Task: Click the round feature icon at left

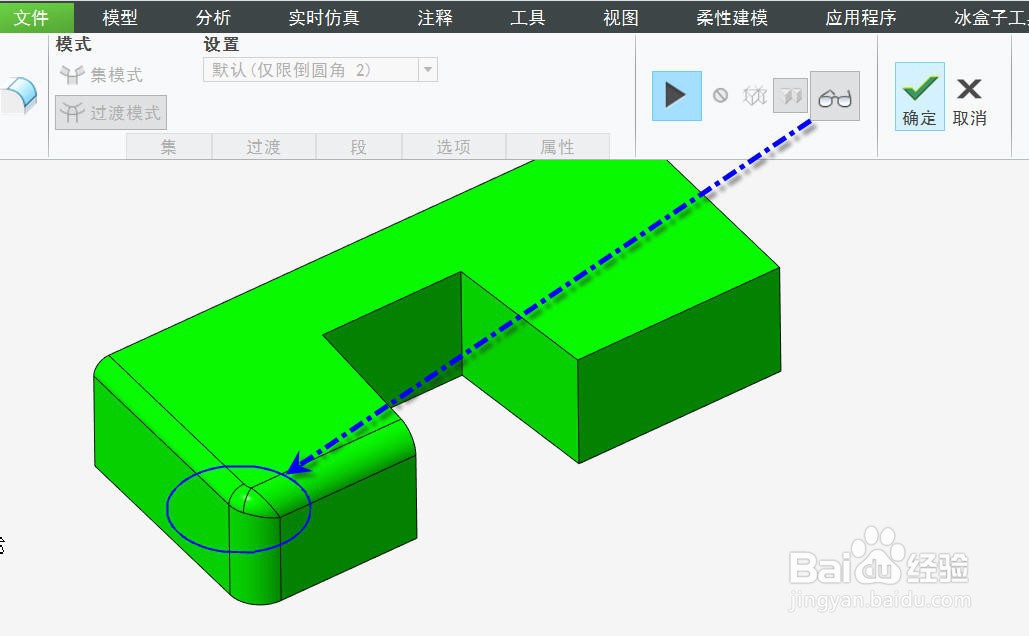Action: [19, 96]
